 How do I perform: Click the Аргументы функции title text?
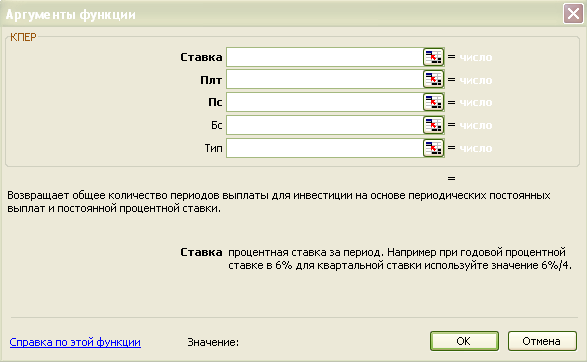(x=71, y=15)
